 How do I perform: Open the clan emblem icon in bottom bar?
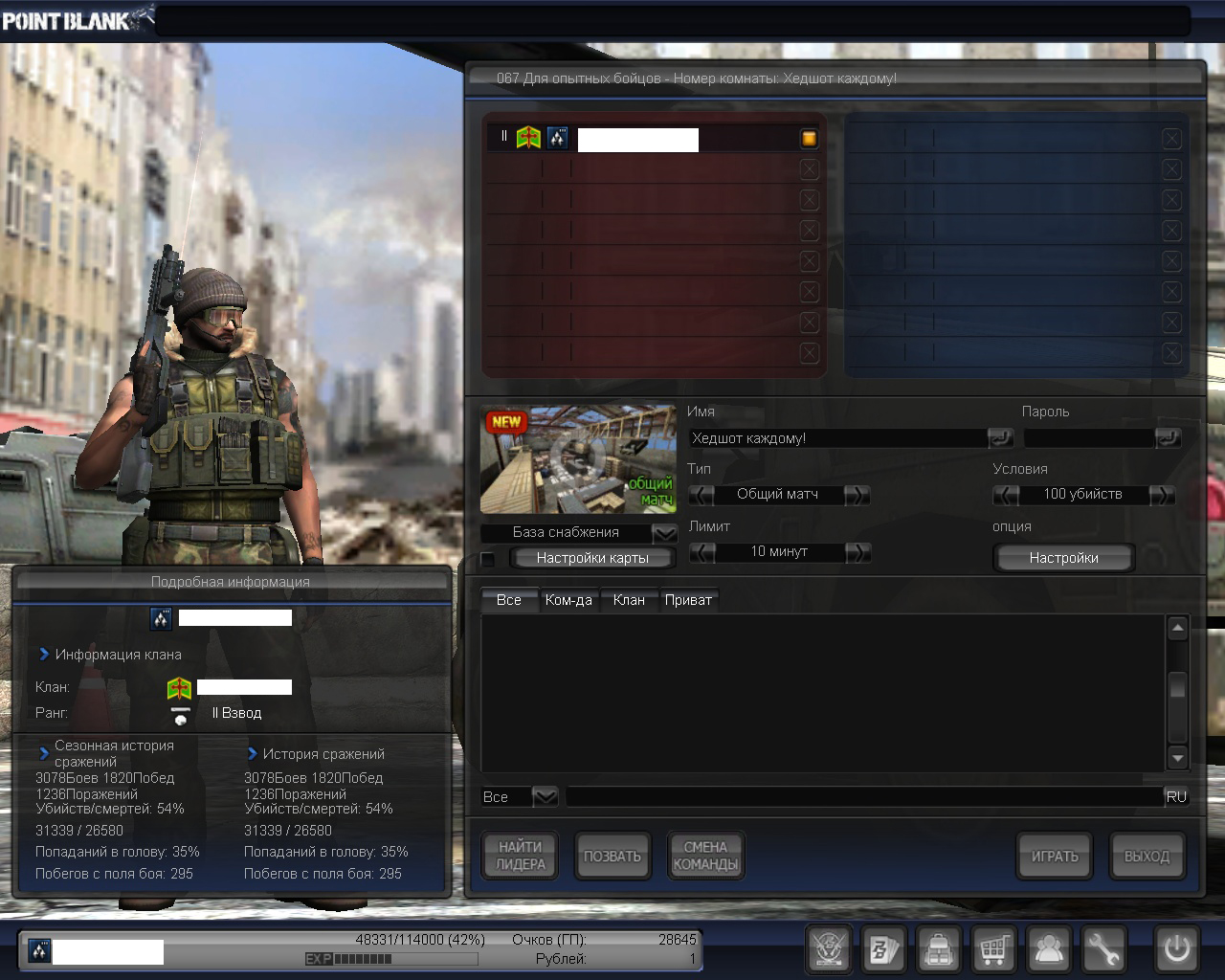(x=828, y=949)
